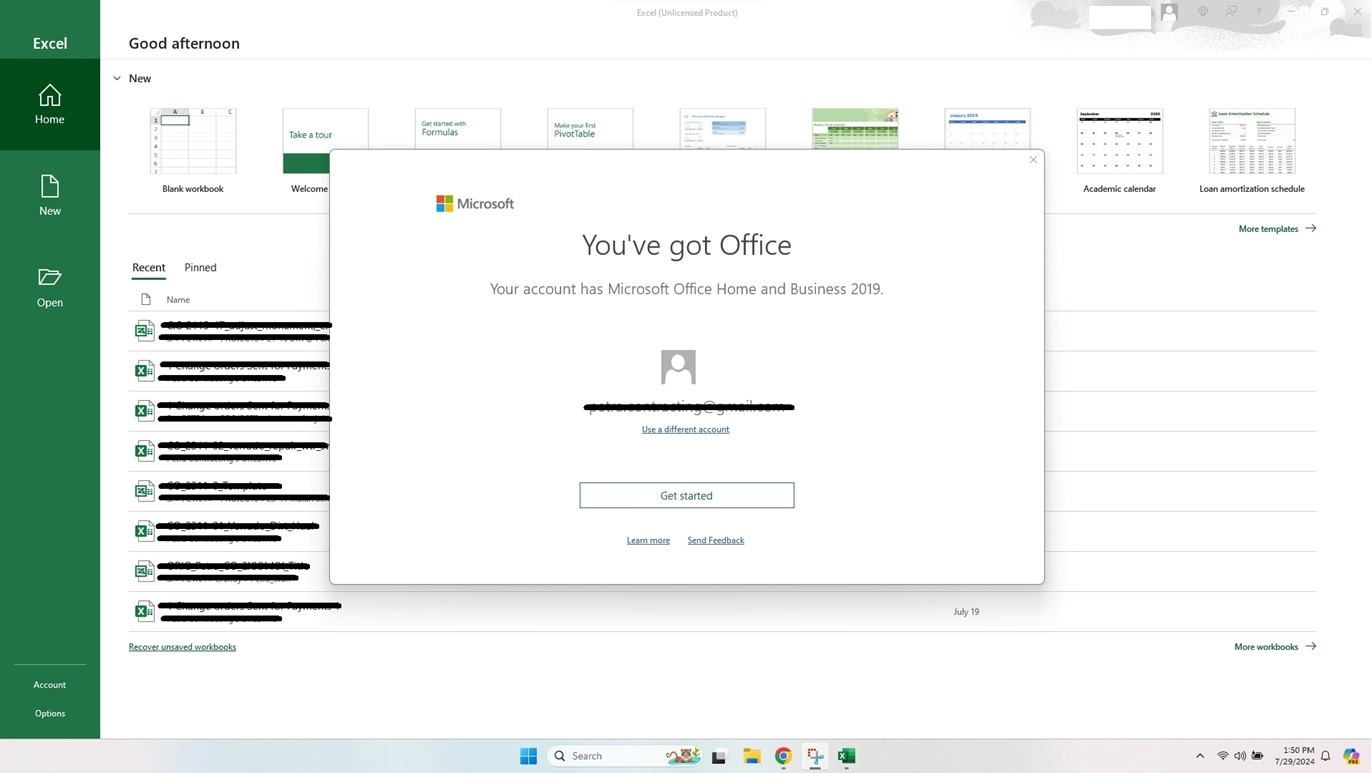Open File Explorer from taskbar
The image size is (1372, 773).
pos(752,756)
